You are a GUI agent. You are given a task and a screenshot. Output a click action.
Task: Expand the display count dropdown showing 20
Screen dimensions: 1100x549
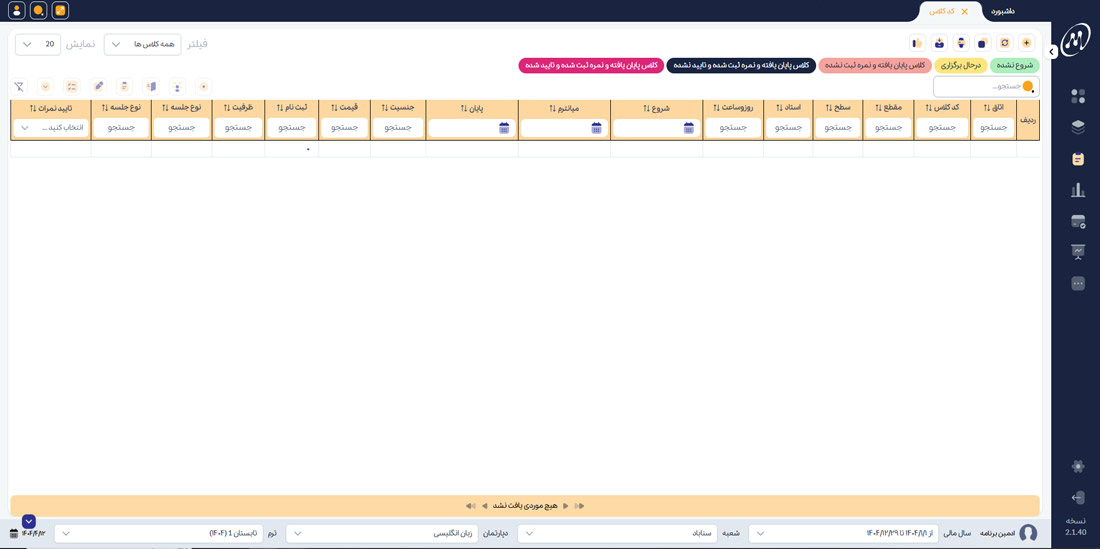coord(38,44)
